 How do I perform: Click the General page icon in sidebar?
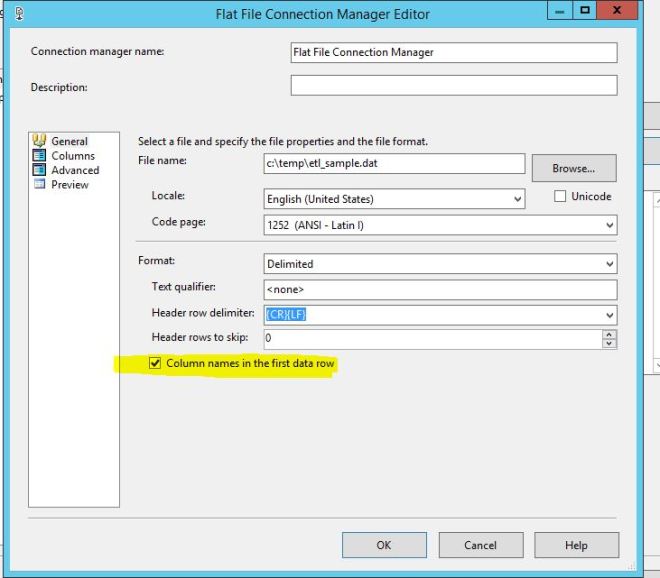[40, 141]
